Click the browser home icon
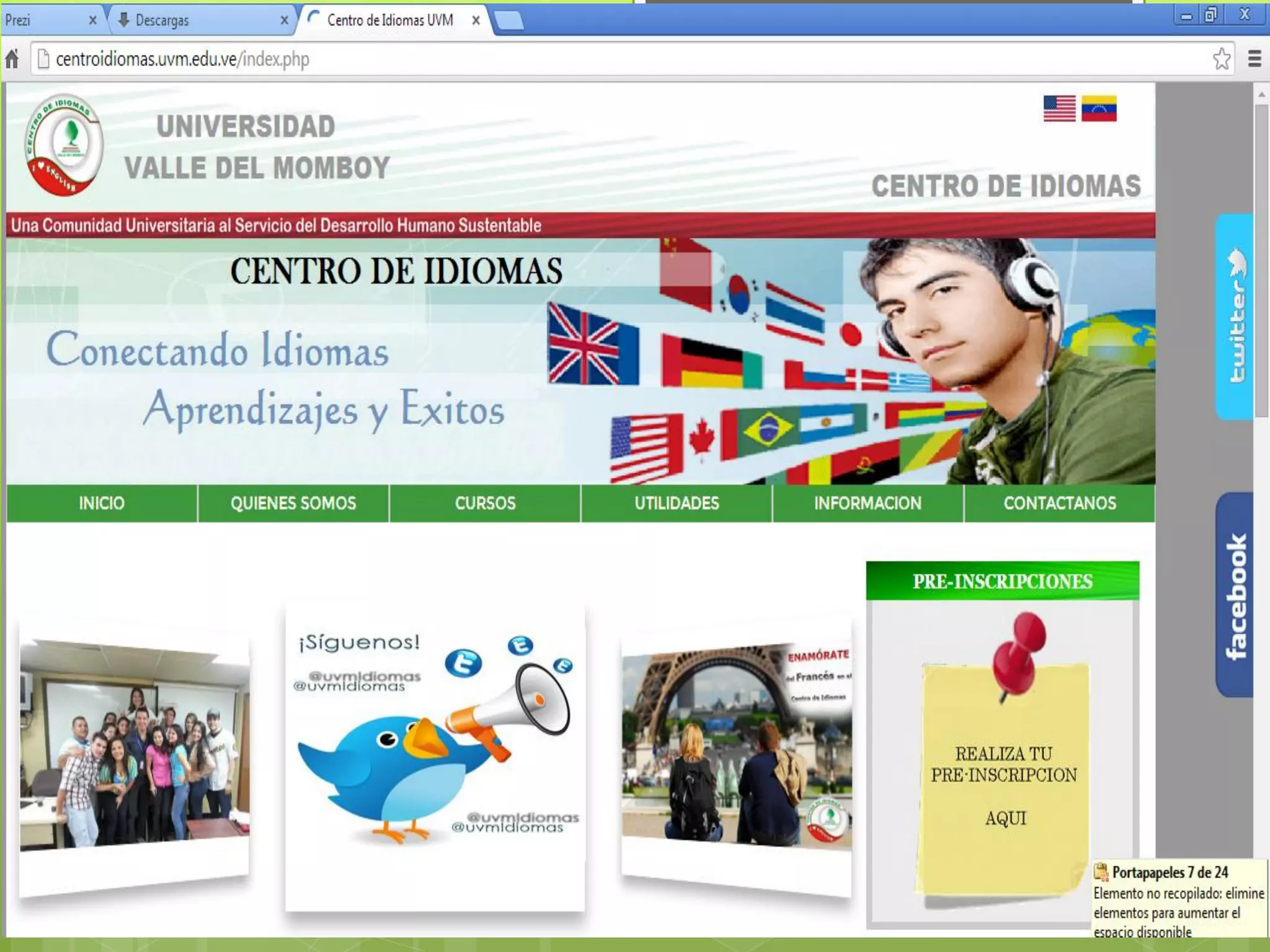This screenshot has width=1270, height=952. pyautogui.click(x=12, y=59)
